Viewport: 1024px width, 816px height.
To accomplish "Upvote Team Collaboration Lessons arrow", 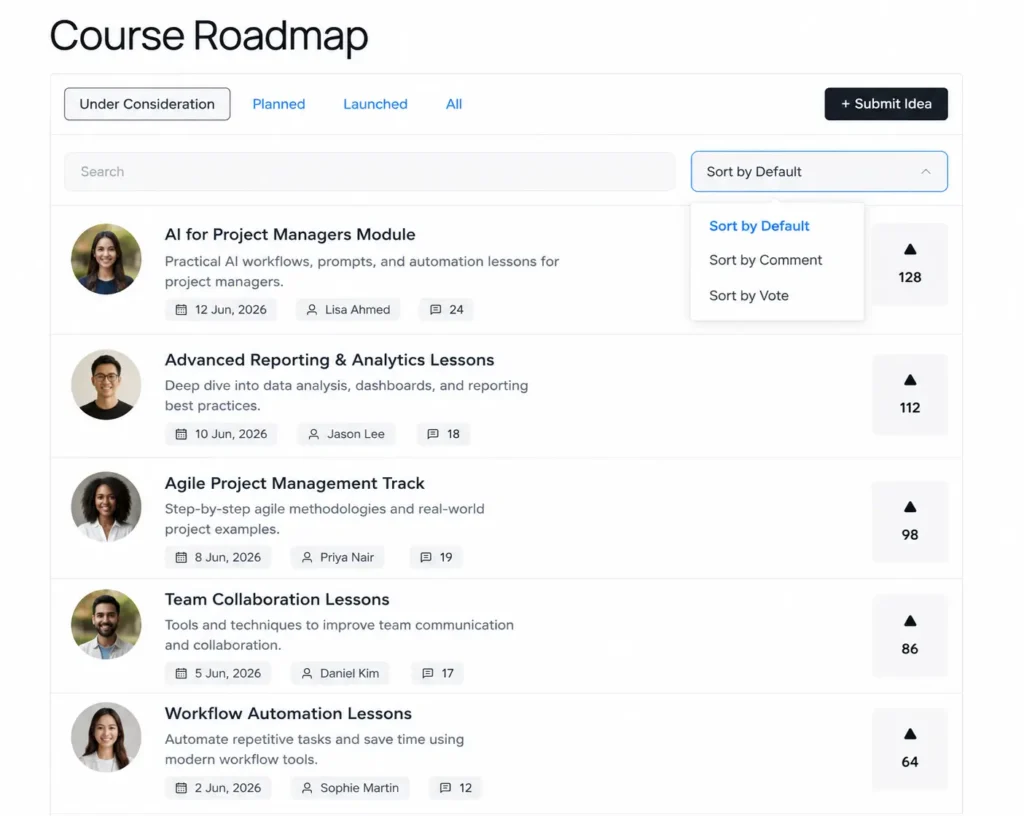I will (910, 621).
